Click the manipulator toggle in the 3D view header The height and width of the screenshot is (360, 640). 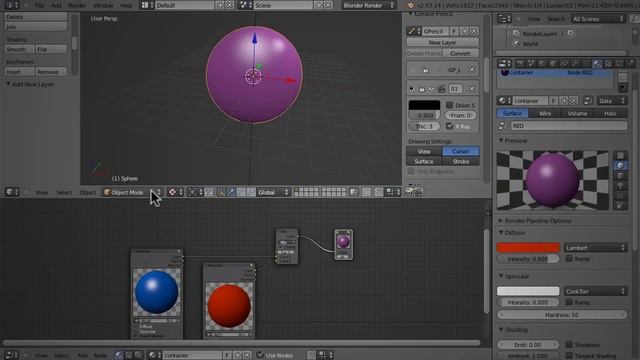click(221, 192)
